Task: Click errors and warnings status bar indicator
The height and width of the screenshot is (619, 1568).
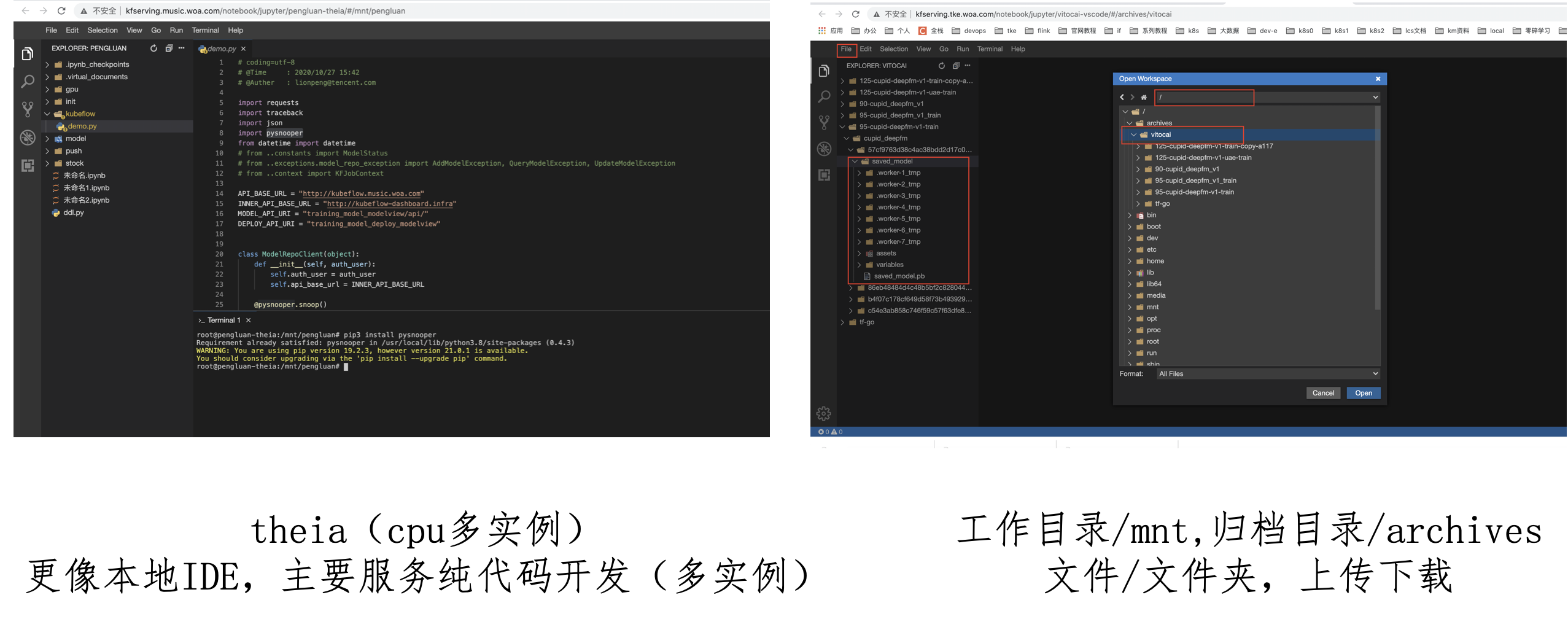Action: [830, 432]
